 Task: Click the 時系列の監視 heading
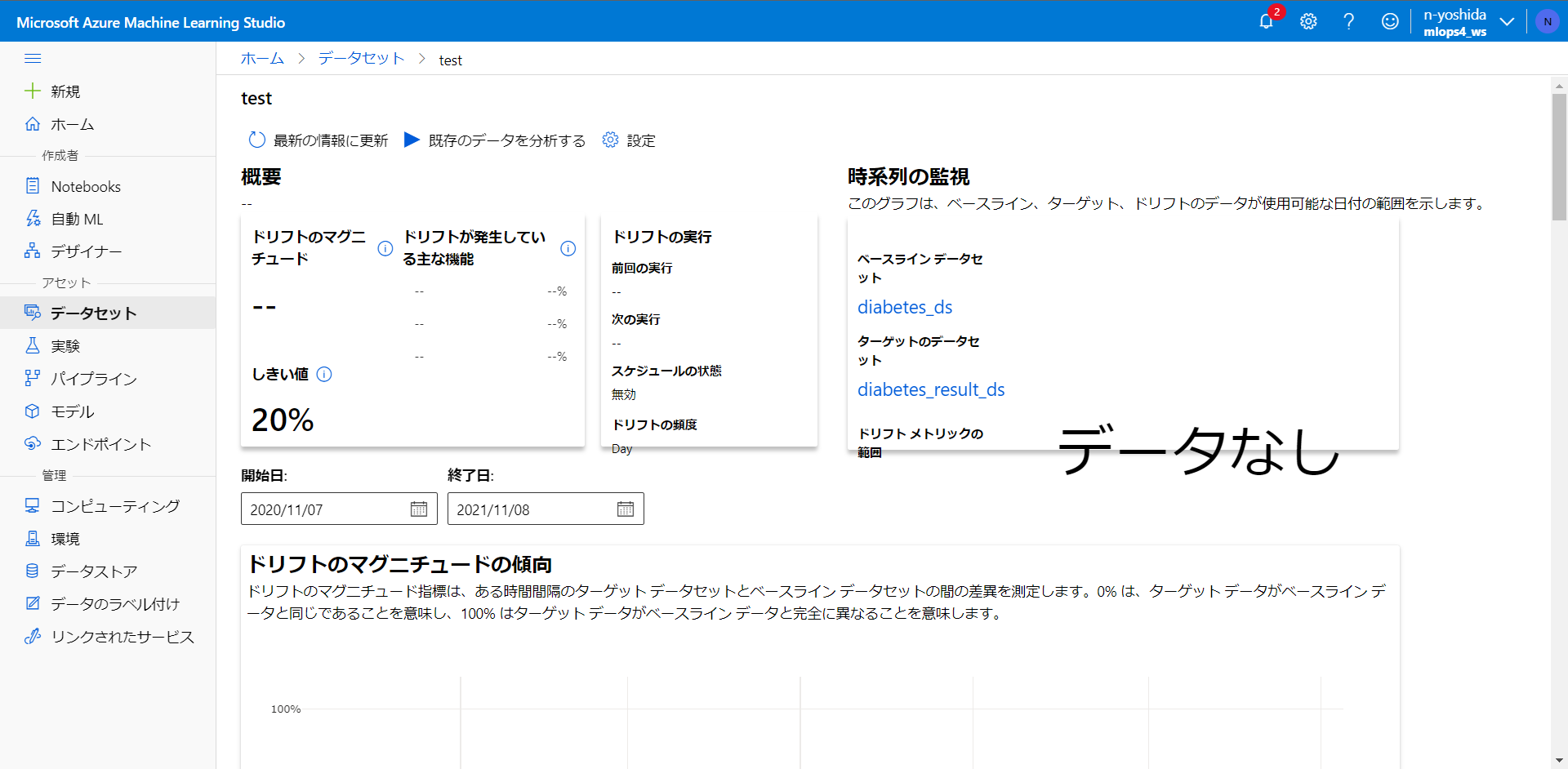tap(908, 176)
